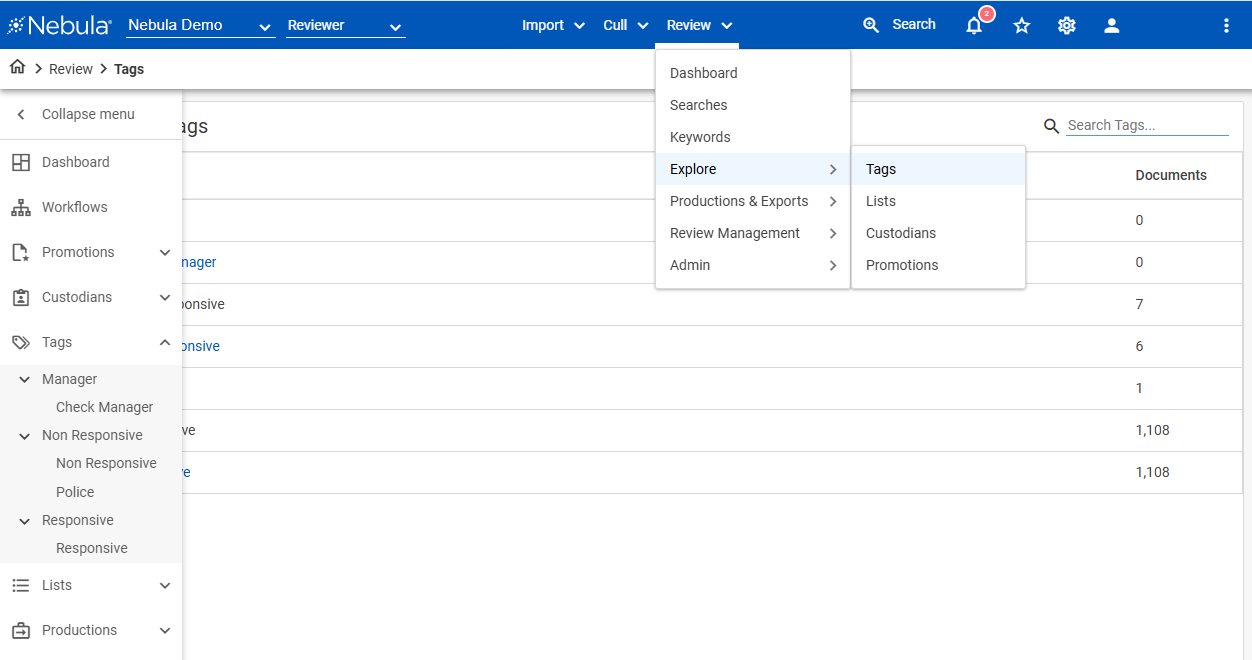Open settings gear icon in header
The width and height of the screenshot is (1252, 660).
coord(1066,26)
